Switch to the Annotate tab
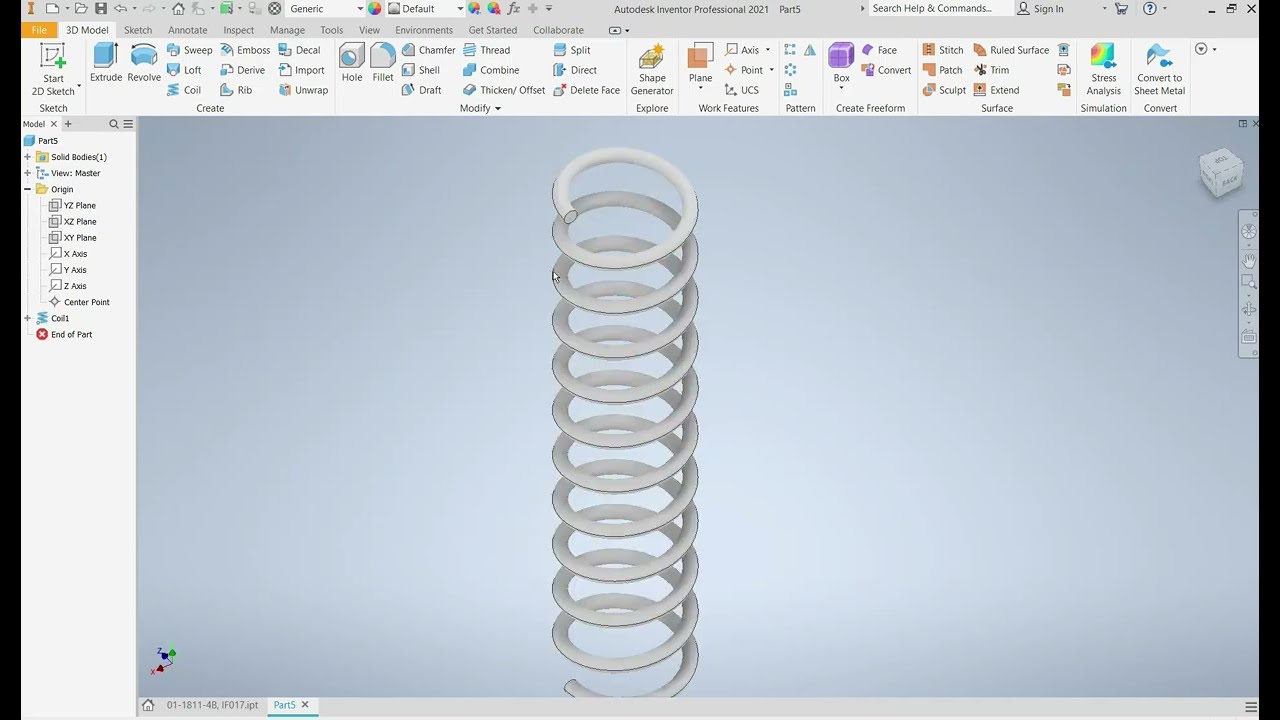The height and width of the screenshot is (720, 1280). pyautogui.click(x=188, y=30)
